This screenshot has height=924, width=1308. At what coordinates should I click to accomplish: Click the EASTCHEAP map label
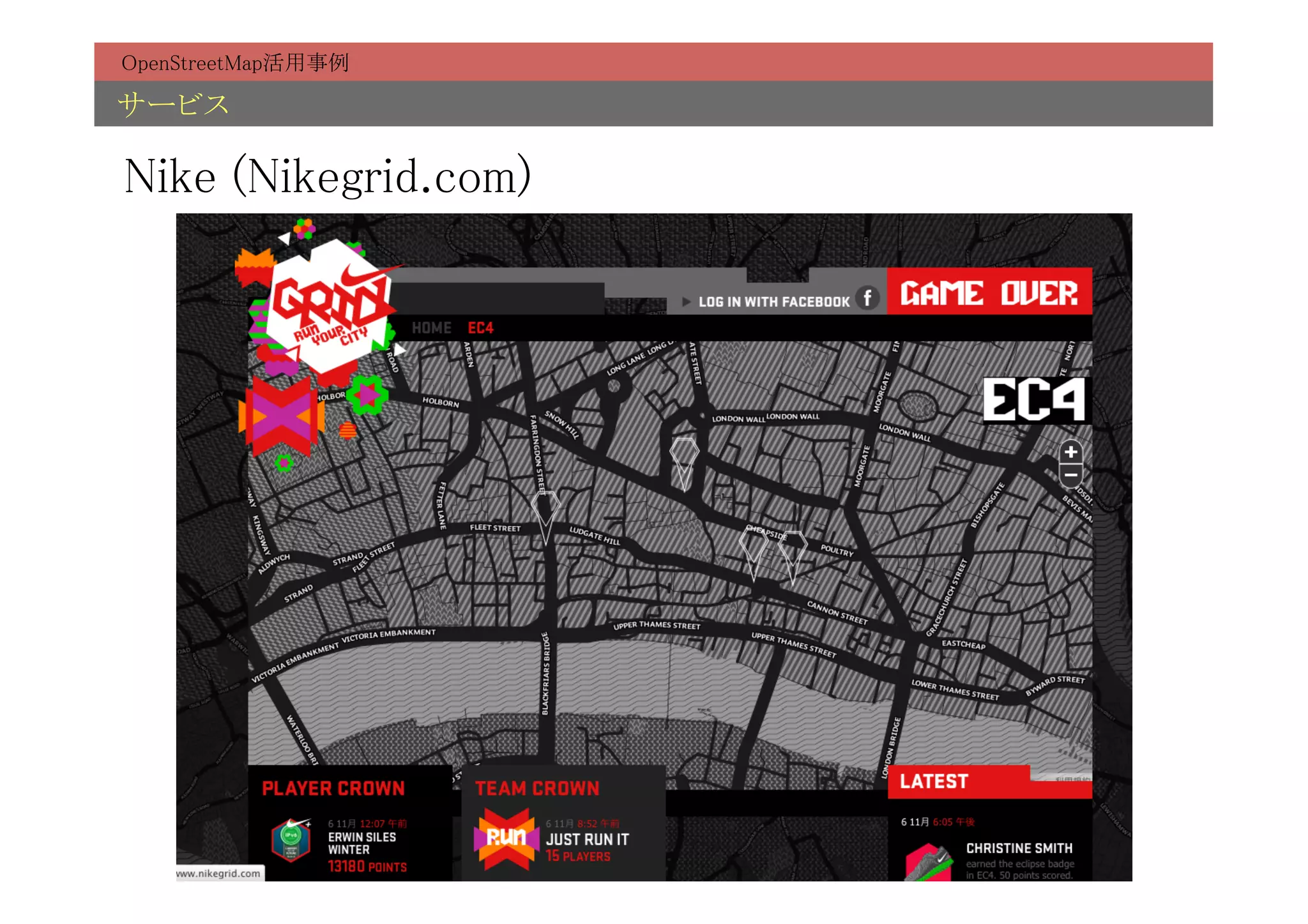pos(963,644)
